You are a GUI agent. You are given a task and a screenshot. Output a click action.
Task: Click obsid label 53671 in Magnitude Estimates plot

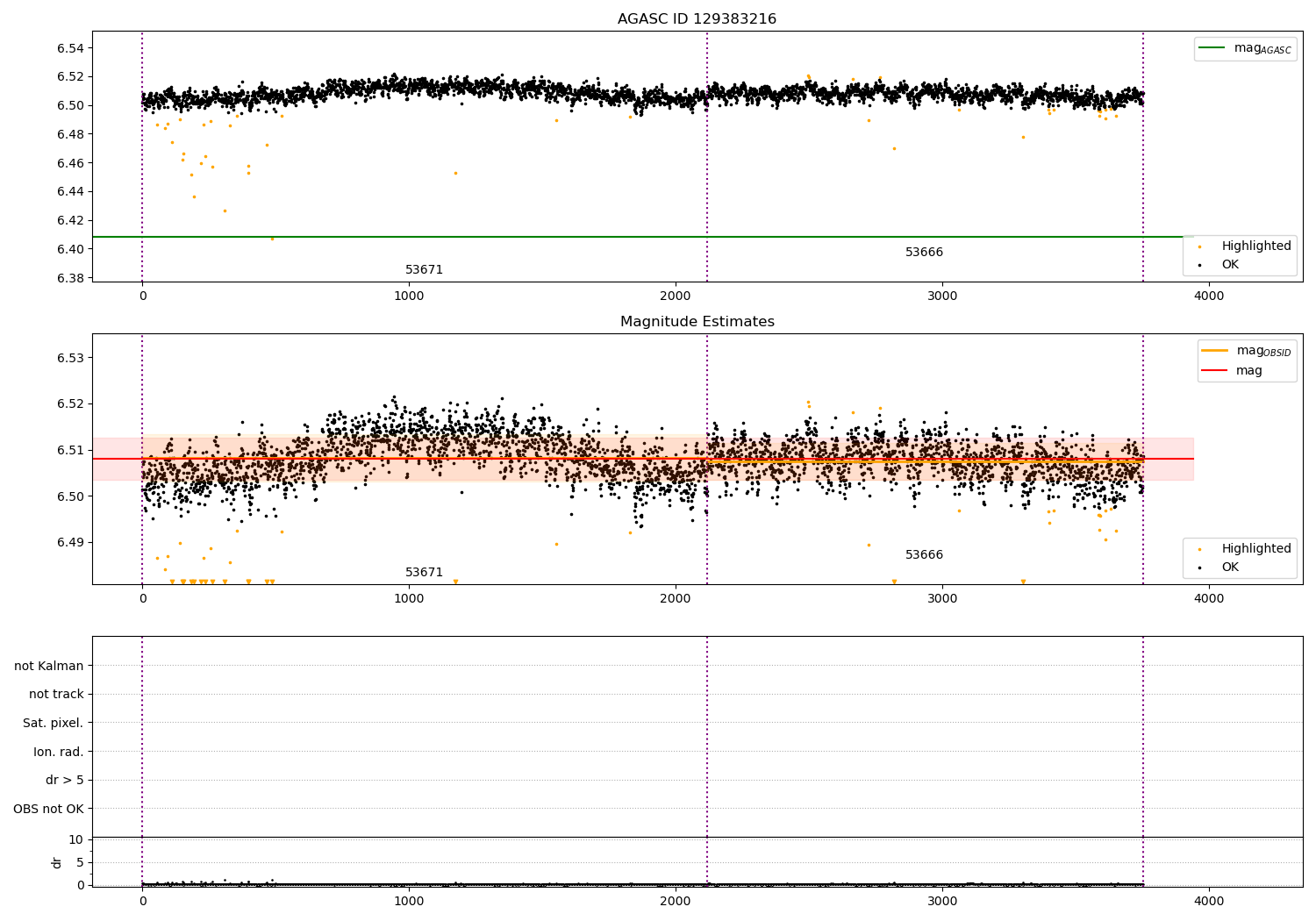(424, 573)
